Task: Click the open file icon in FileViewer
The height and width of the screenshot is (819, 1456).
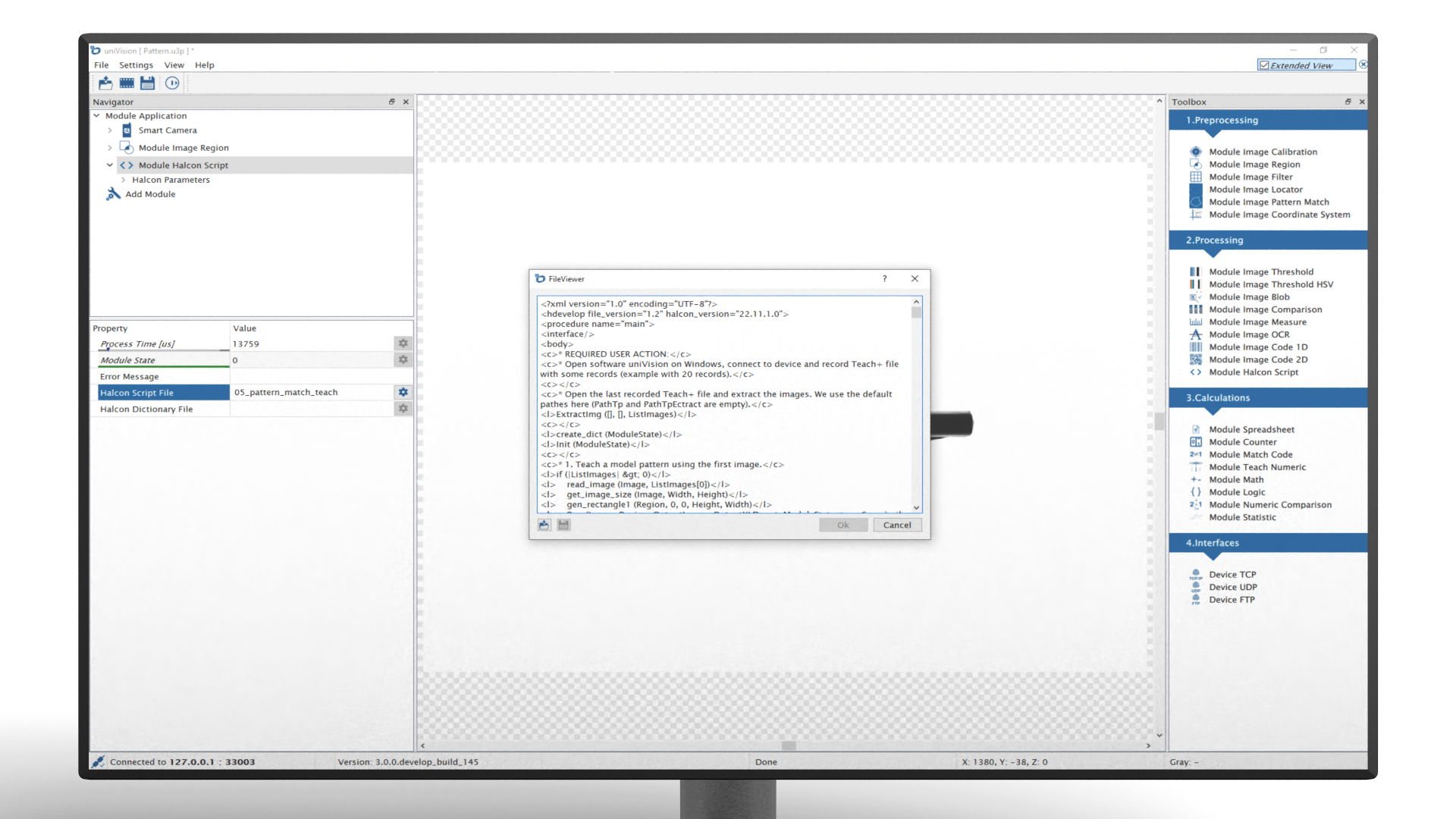Action: coord(544,525)
